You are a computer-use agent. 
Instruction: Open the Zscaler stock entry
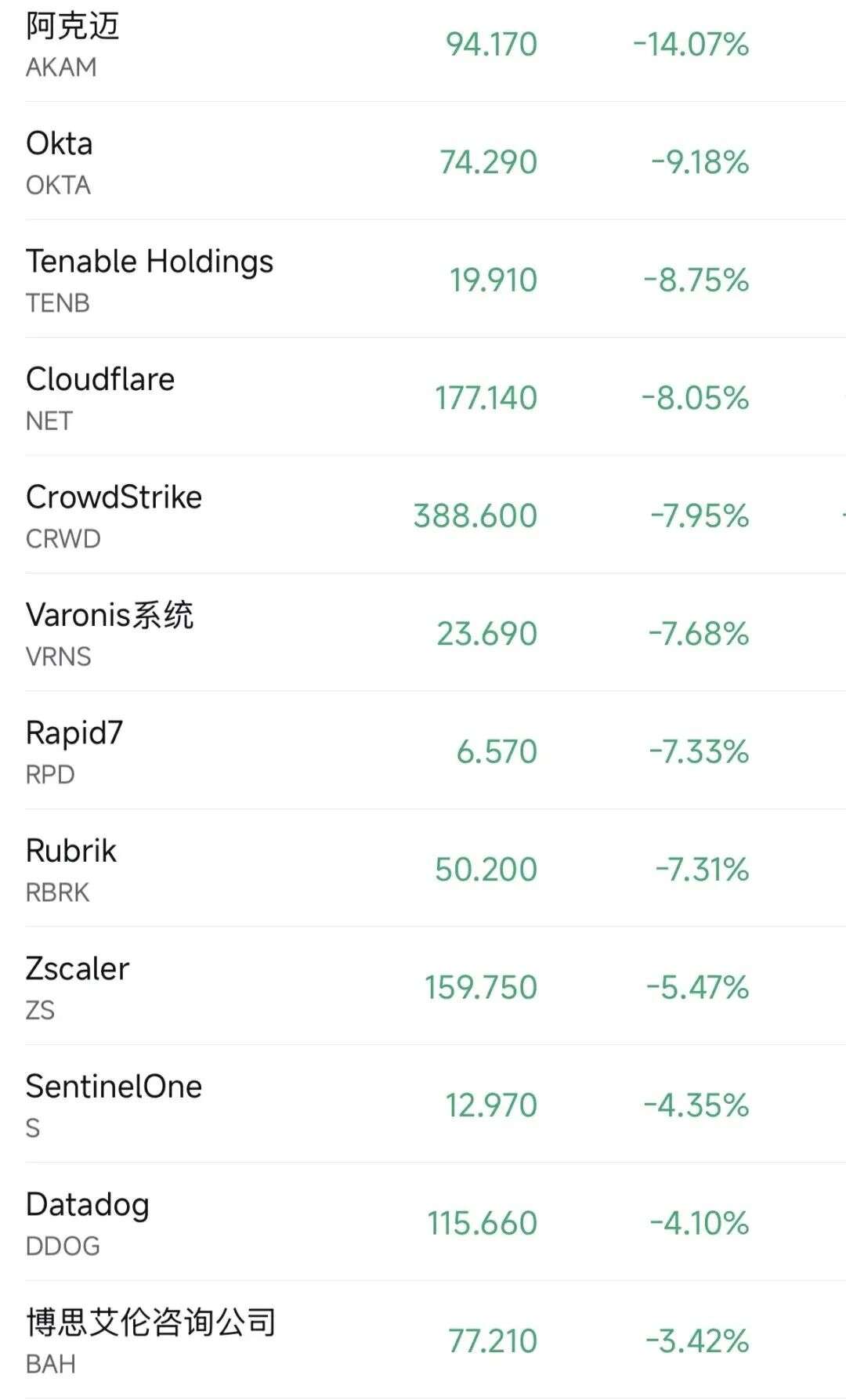pos(78,969)
